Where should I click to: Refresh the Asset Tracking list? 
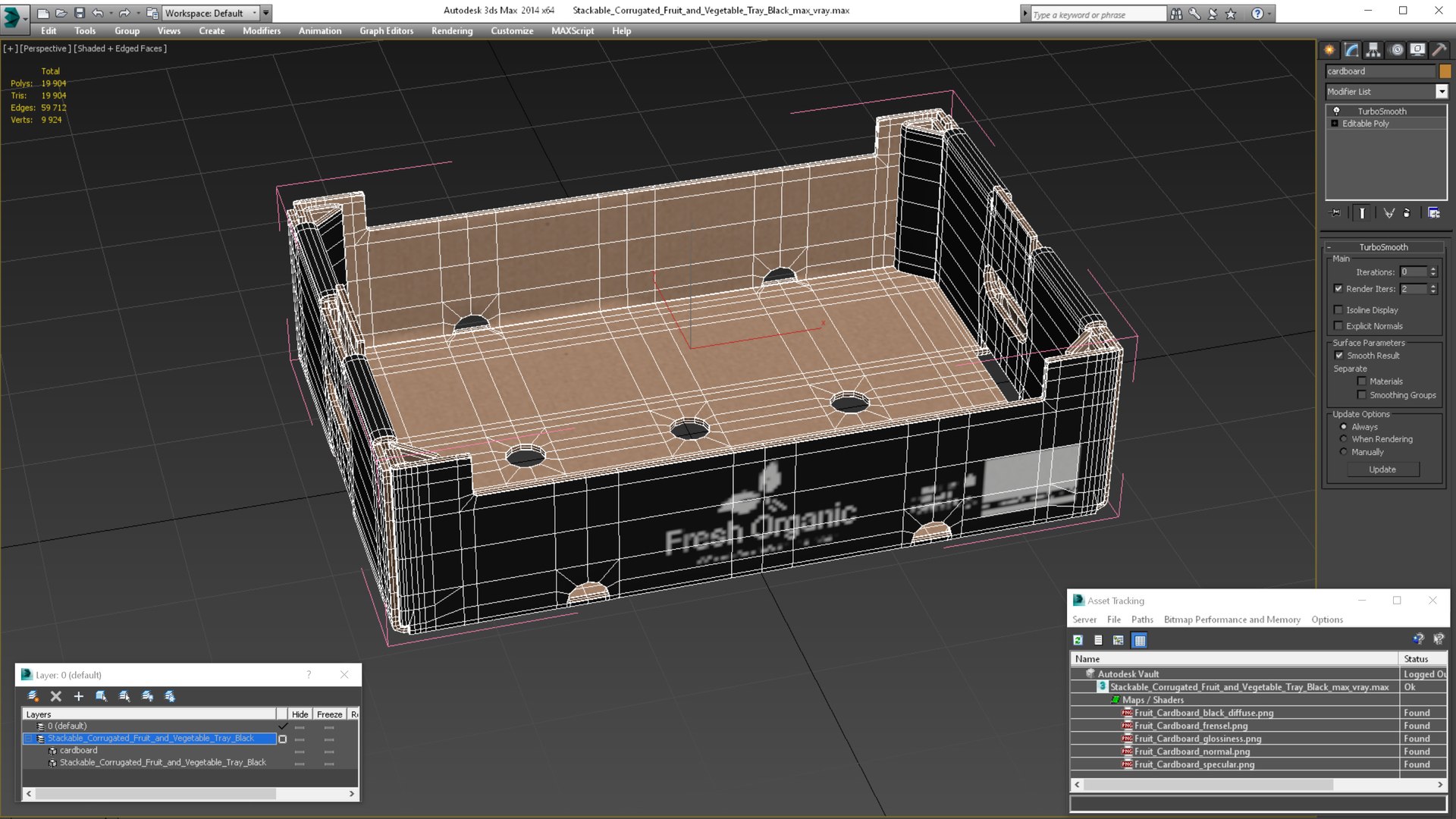[x=1078, y=640]
